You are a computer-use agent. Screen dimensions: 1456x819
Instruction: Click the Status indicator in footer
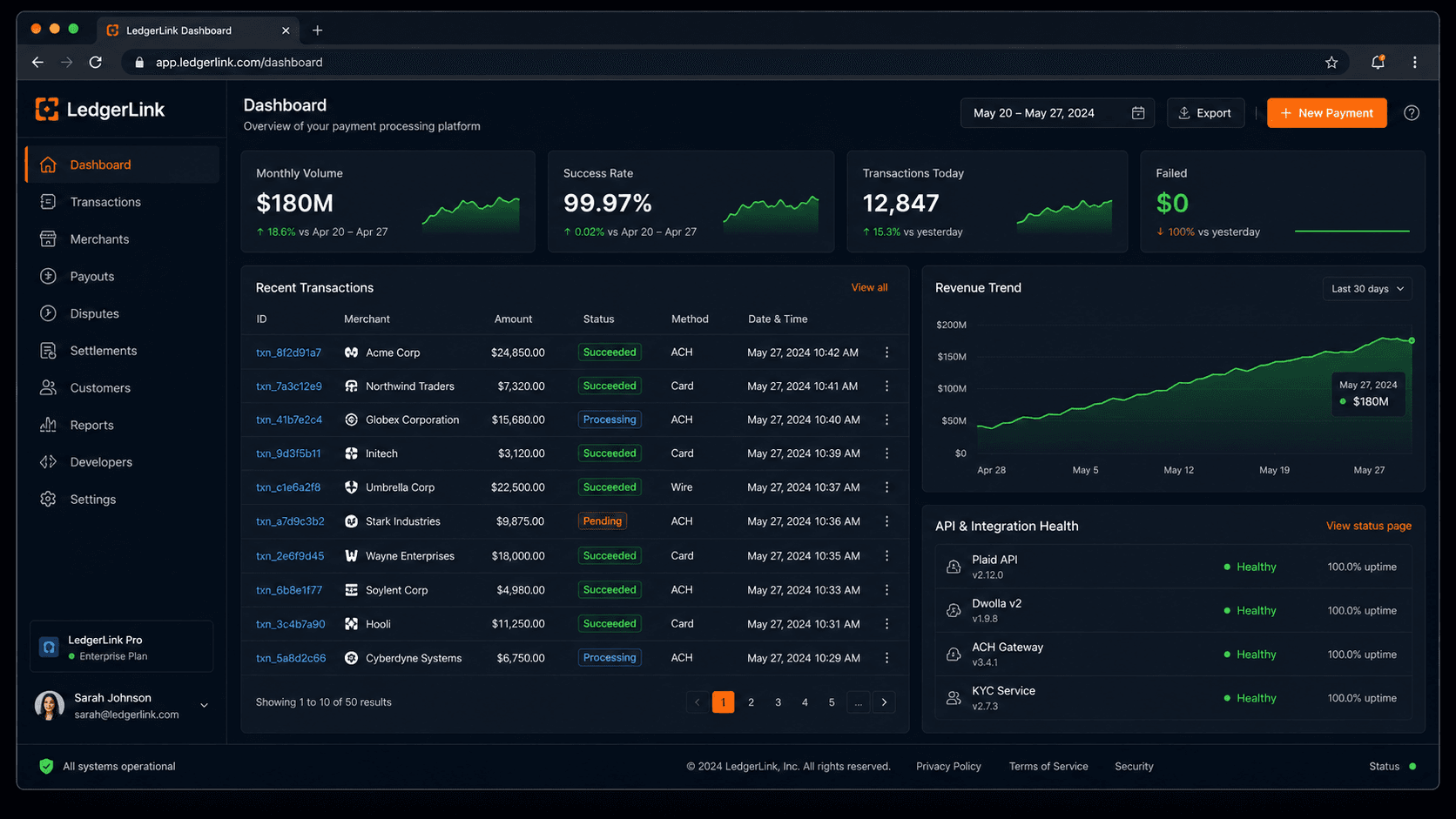1392,766
